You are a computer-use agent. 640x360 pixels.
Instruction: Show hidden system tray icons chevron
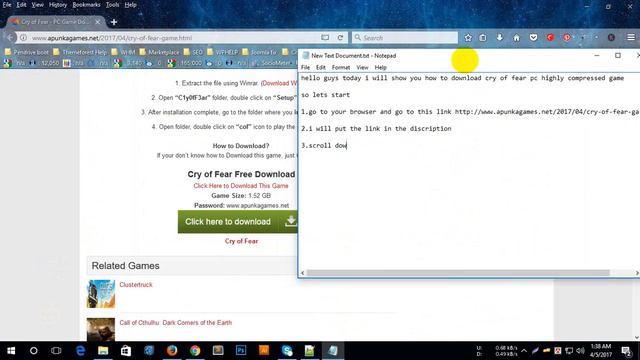(524, 351)
